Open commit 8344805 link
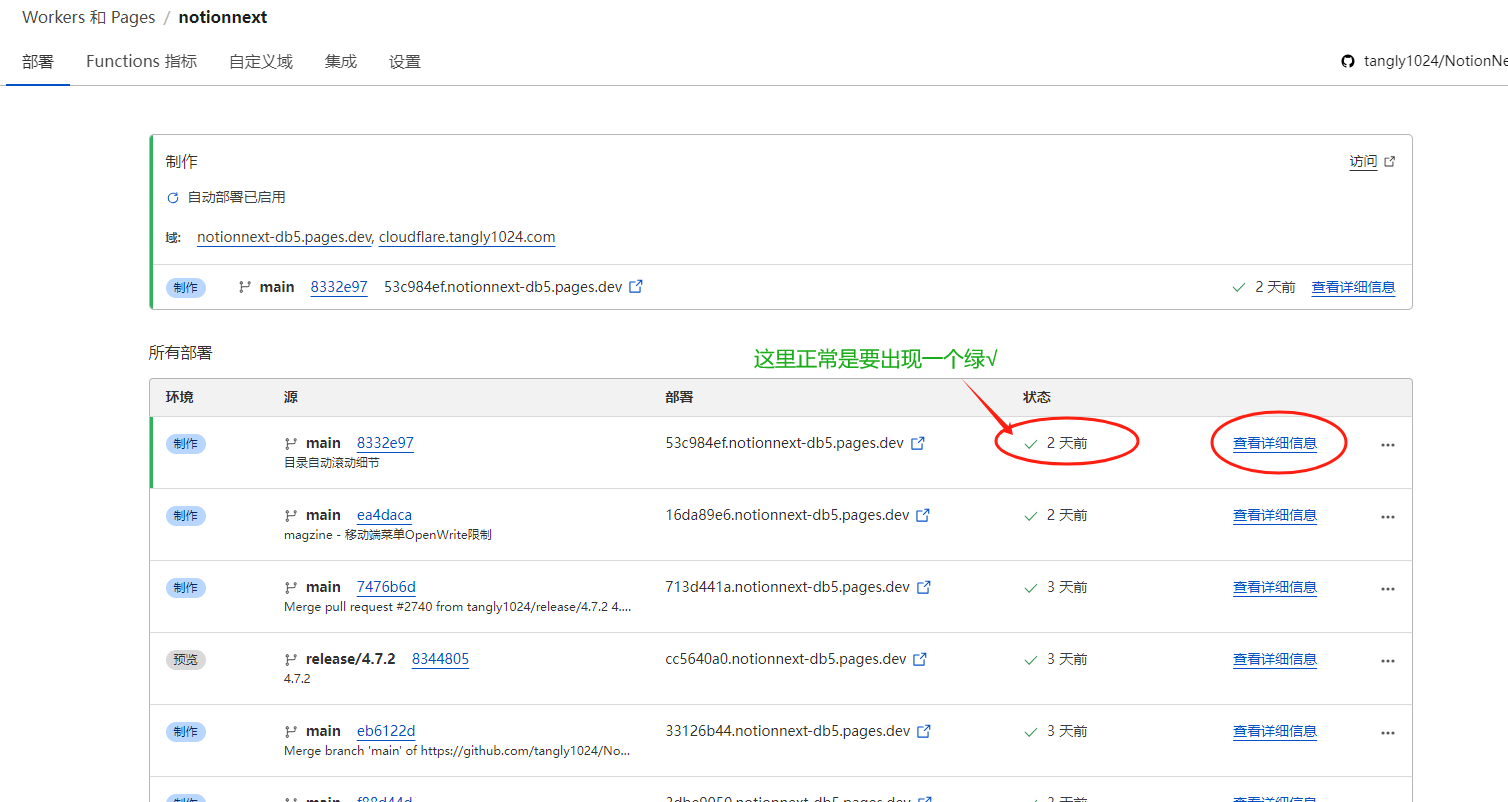Screen dimensions: 1508x802 440,659
